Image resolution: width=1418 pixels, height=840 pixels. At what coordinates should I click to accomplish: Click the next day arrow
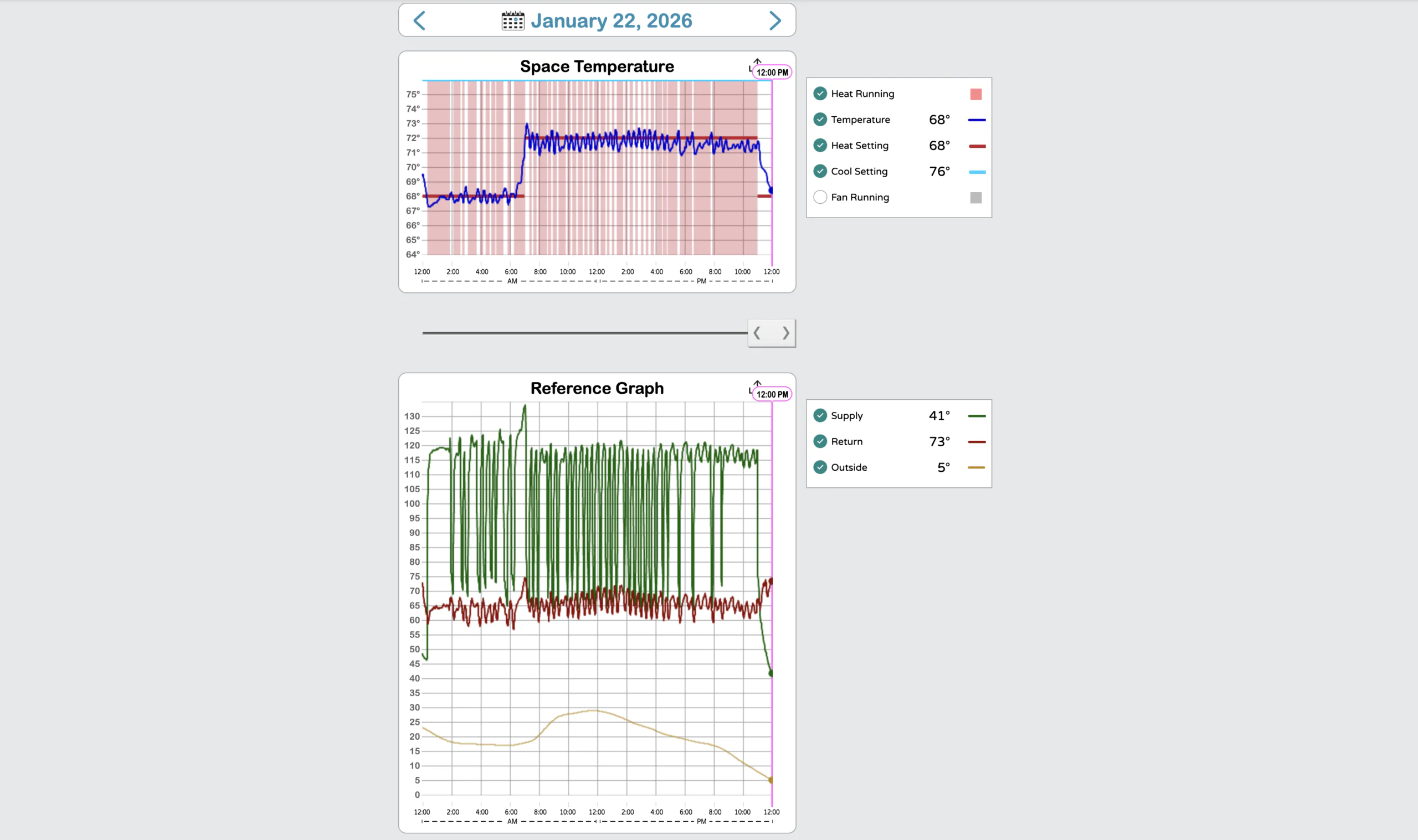(x=775, y=20)
